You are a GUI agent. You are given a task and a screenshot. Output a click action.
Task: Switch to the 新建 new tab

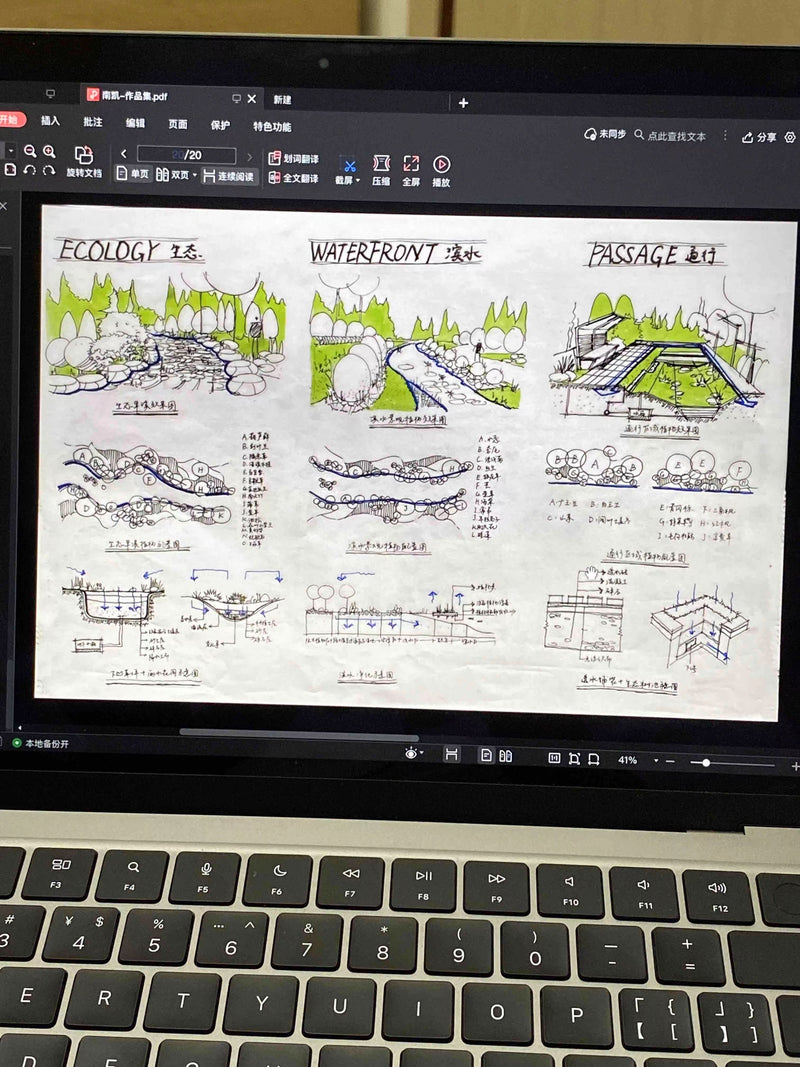pyautogui.click(x=282, y=100)
